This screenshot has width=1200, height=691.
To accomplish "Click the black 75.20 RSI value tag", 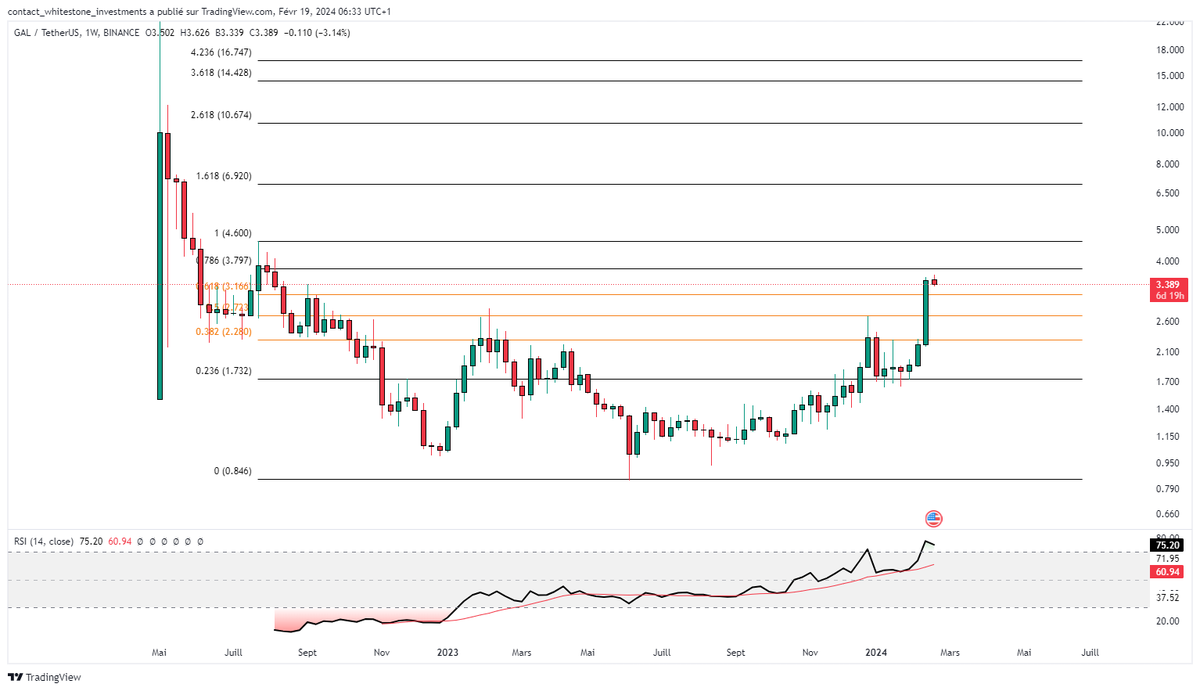I will point(1169,547).
